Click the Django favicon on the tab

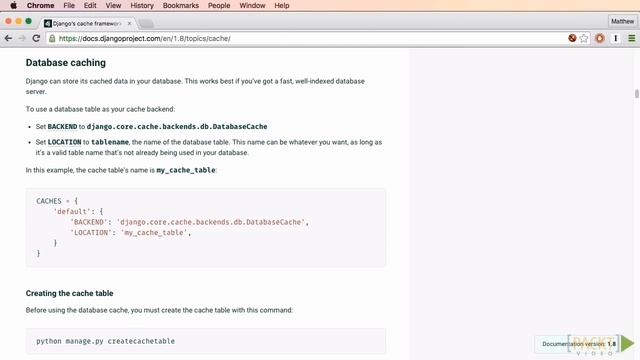(48, 24)
